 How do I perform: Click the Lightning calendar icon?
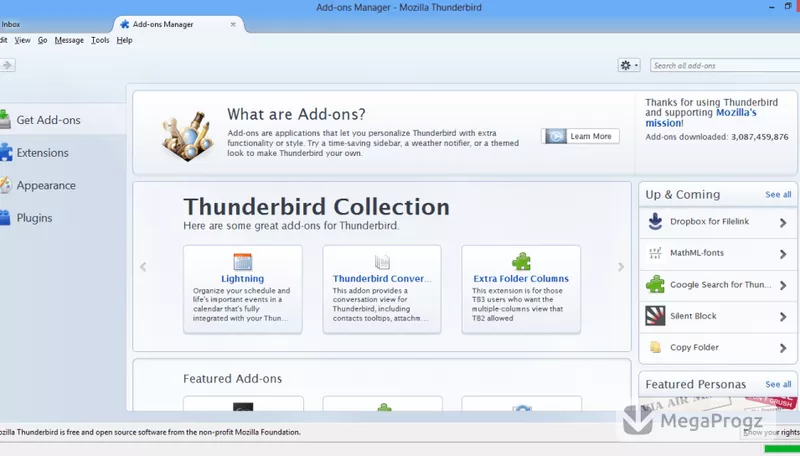click(242, 262)
